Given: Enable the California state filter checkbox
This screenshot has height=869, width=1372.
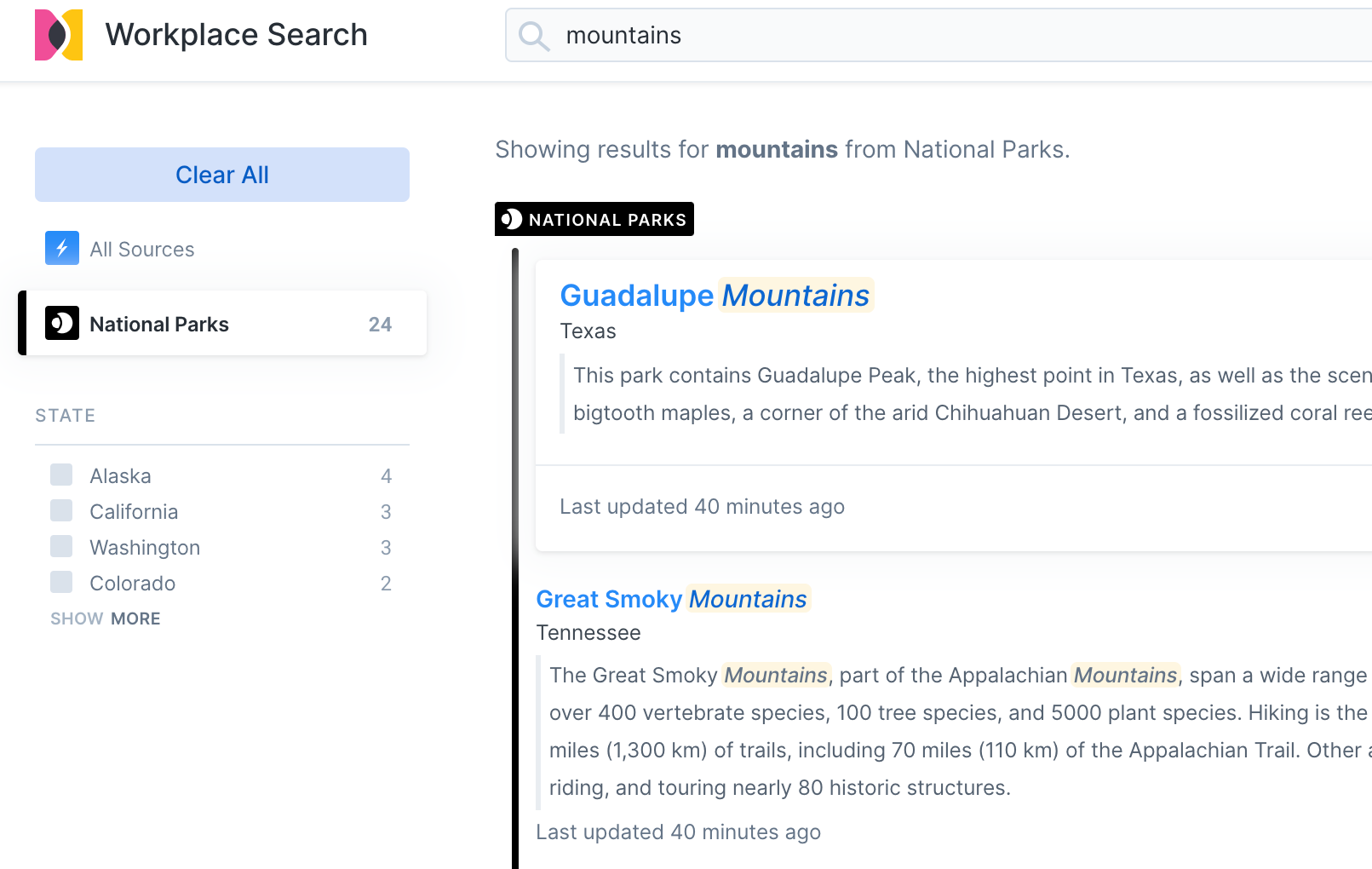Looking at the screenshot, I should coord(61,510).
